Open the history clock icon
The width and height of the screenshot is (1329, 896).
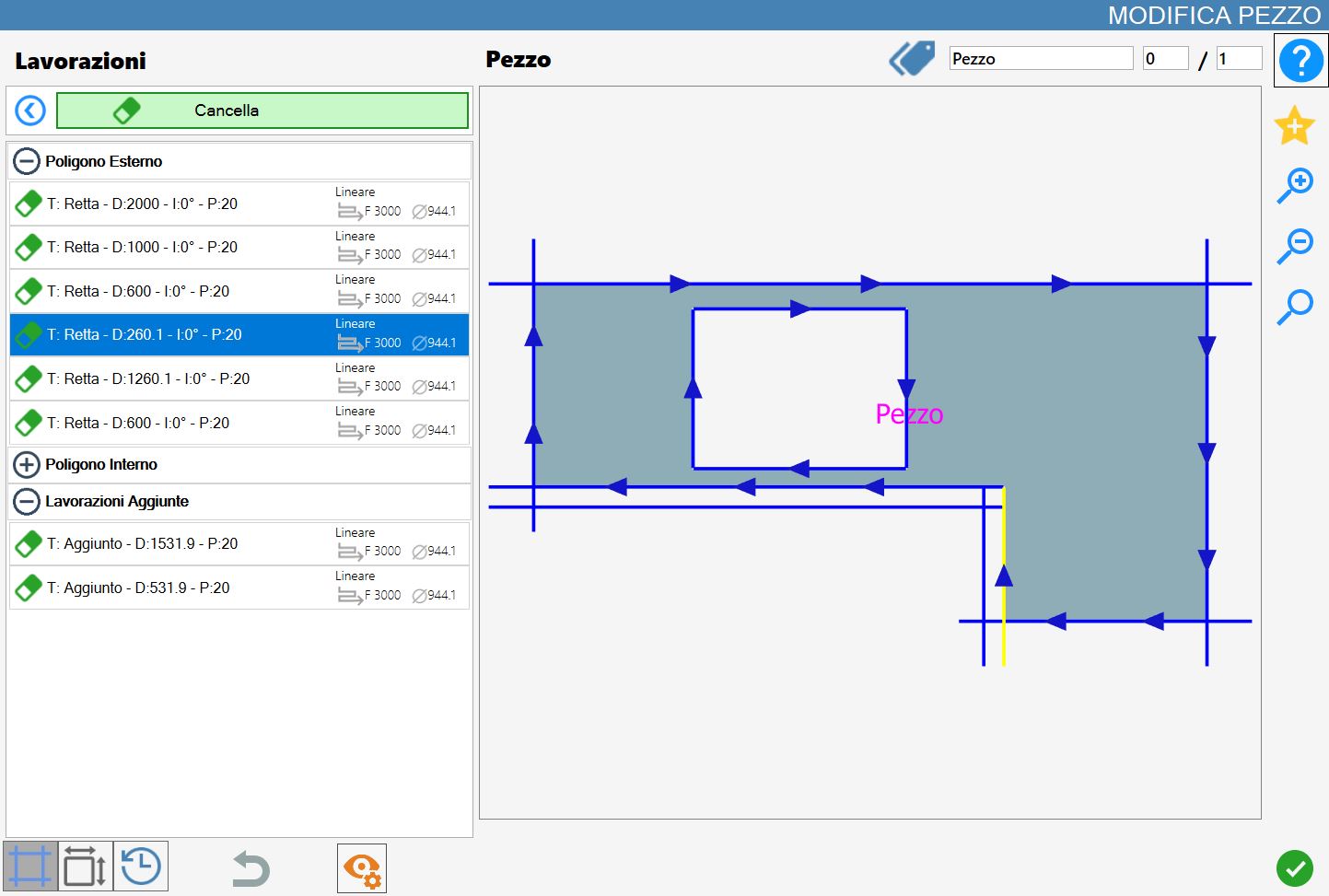[141, 867]
